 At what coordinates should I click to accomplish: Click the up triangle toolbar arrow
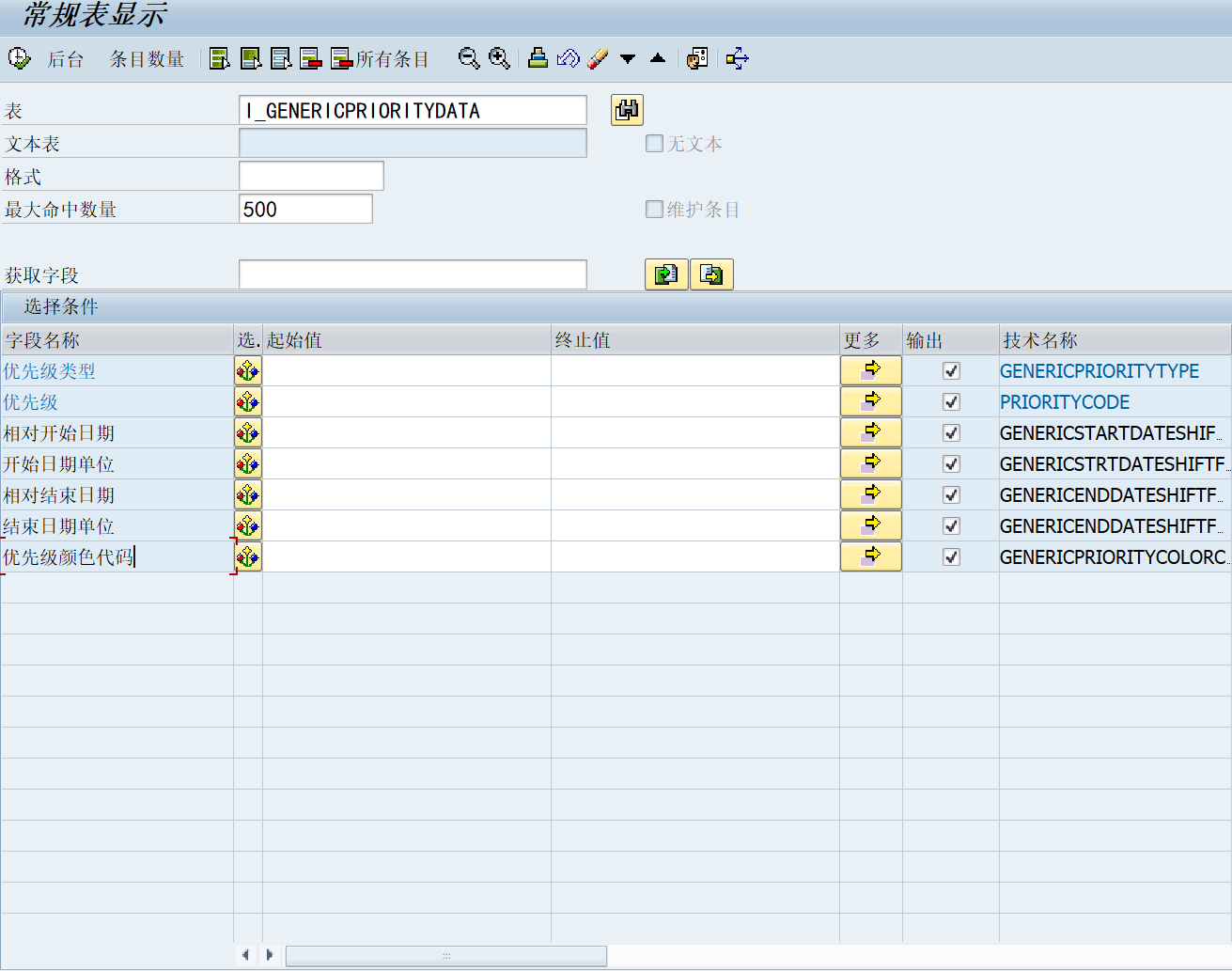tap(658, 58)
